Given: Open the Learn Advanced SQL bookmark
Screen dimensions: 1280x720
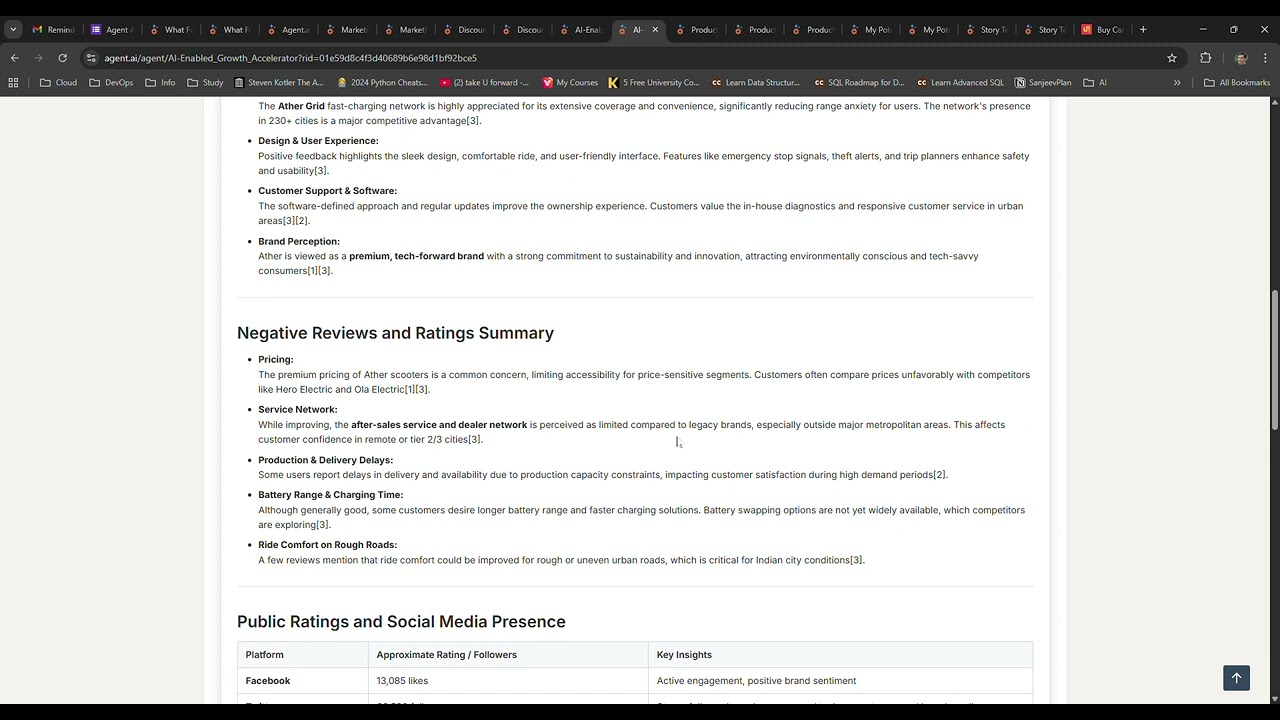Looking at the screenshot, I should point(960,82).
